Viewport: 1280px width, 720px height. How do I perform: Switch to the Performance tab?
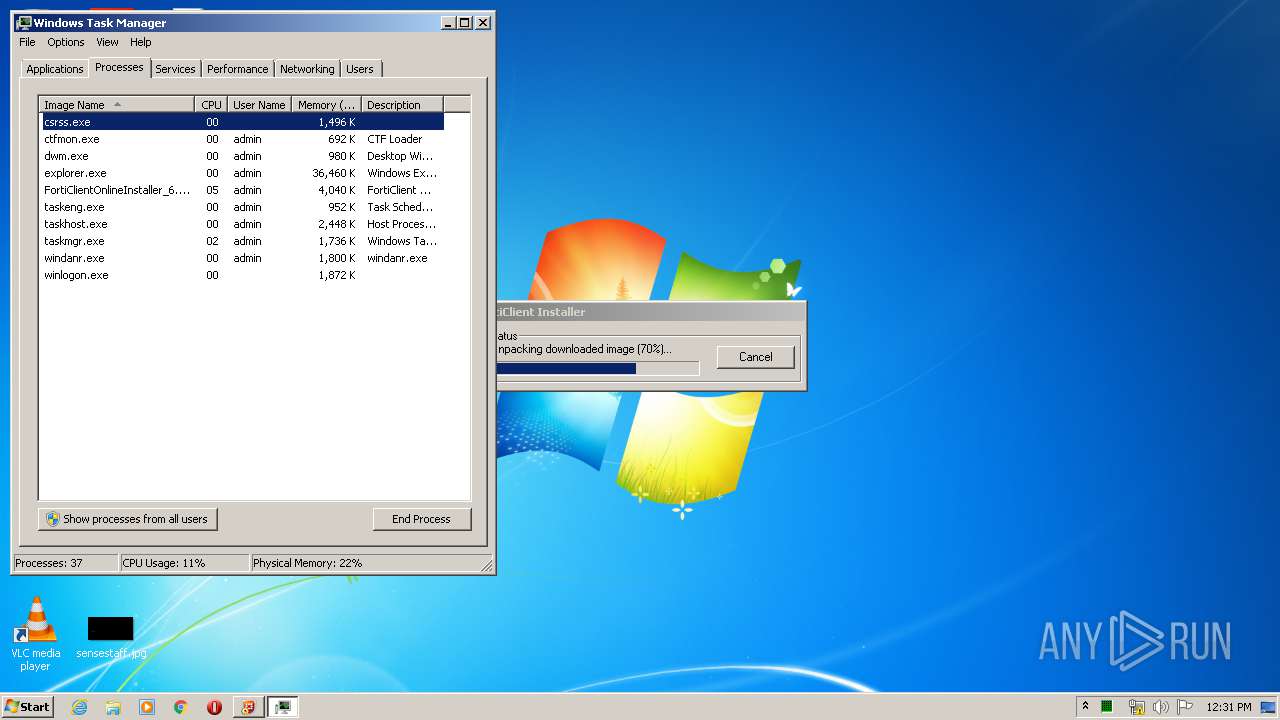pos(237,69)
